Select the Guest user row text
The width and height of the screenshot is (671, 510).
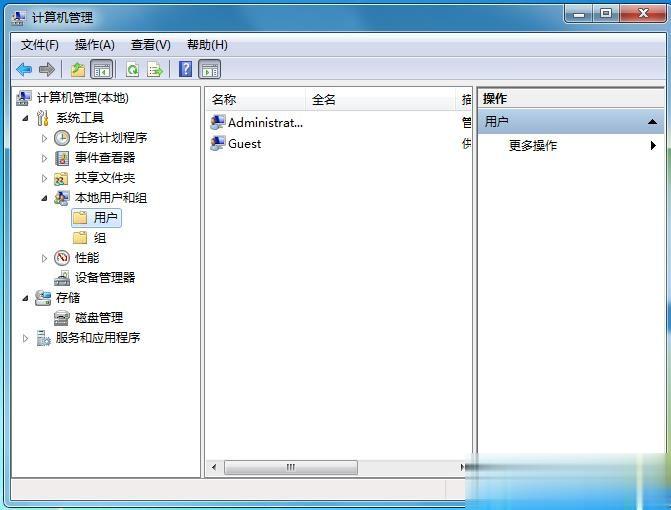(244, 144)
